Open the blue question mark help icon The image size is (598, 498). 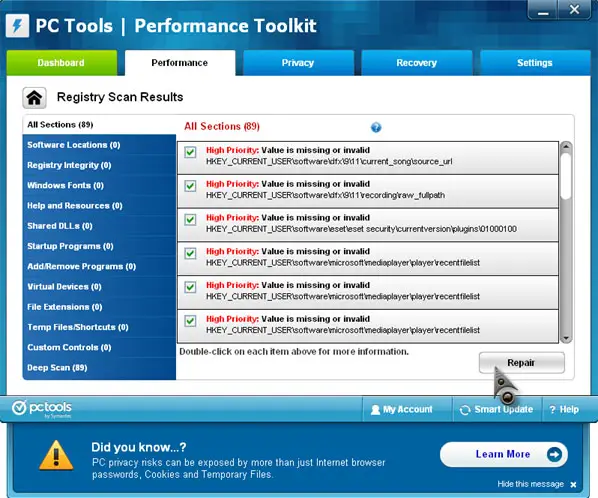(x=376, y=127)
